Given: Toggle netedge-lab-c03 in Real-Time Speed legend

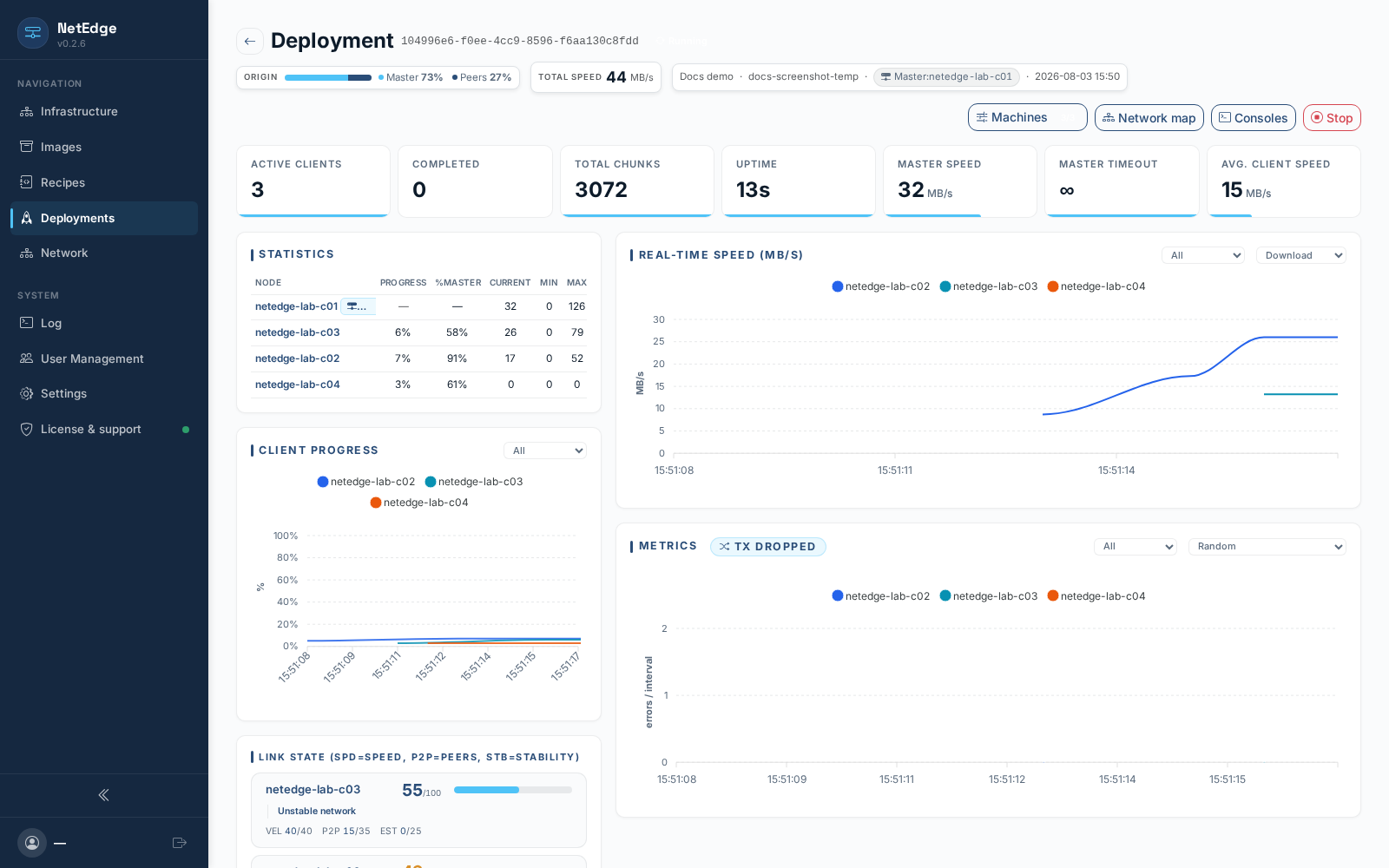Looking at the screenshot, I should (x=988, y=286).
